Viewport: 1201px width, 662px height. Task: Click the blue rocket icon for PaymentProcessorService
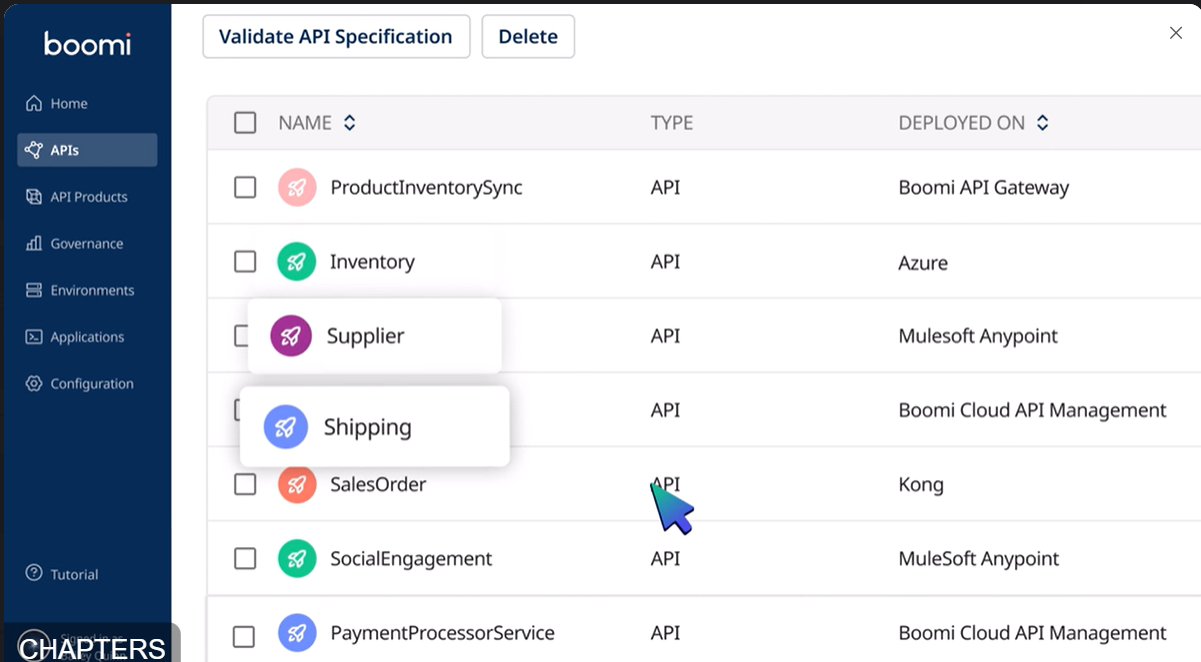[297, 633]
